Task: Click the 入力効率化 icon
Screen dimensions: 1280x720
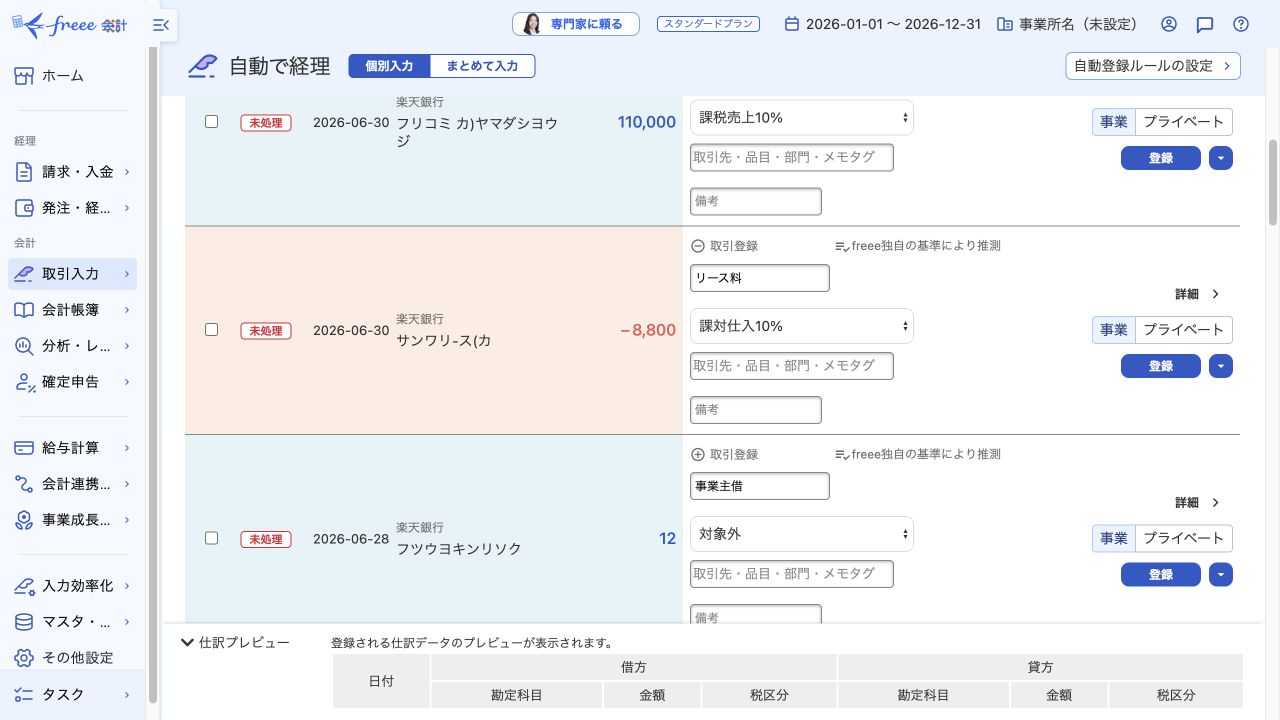Action: pyautogui.click(x=25, y=586)
